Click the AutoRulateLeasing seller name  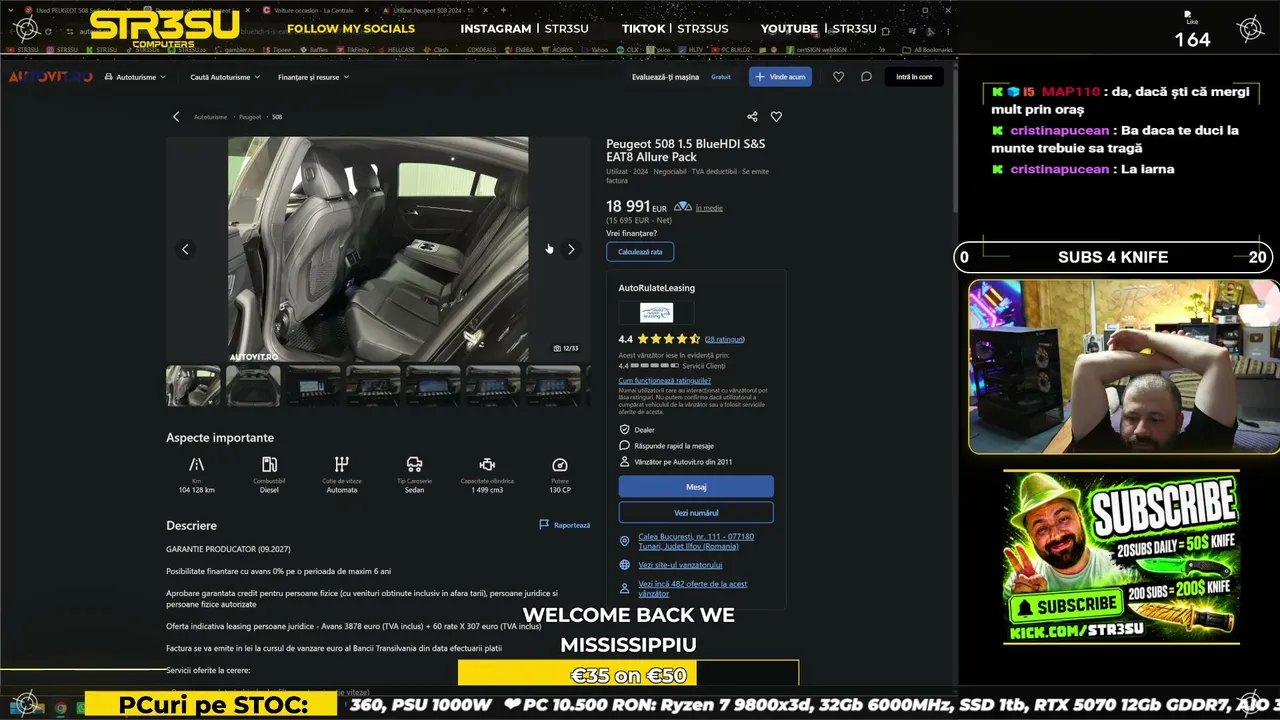tap(657, 288)
